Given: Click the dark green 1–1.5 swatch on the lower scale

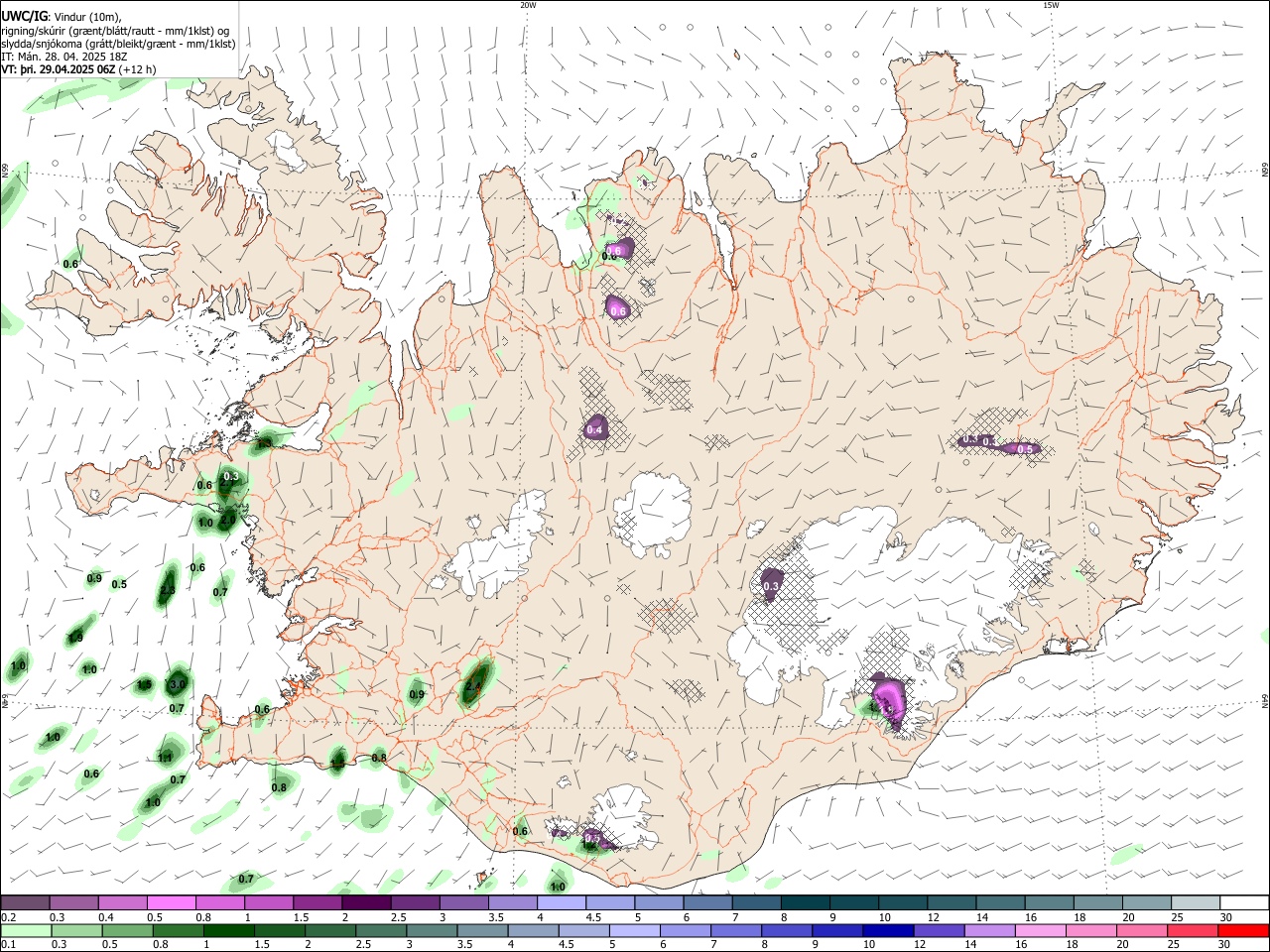Looking at the screenshot, I should (x=227, y=930).
